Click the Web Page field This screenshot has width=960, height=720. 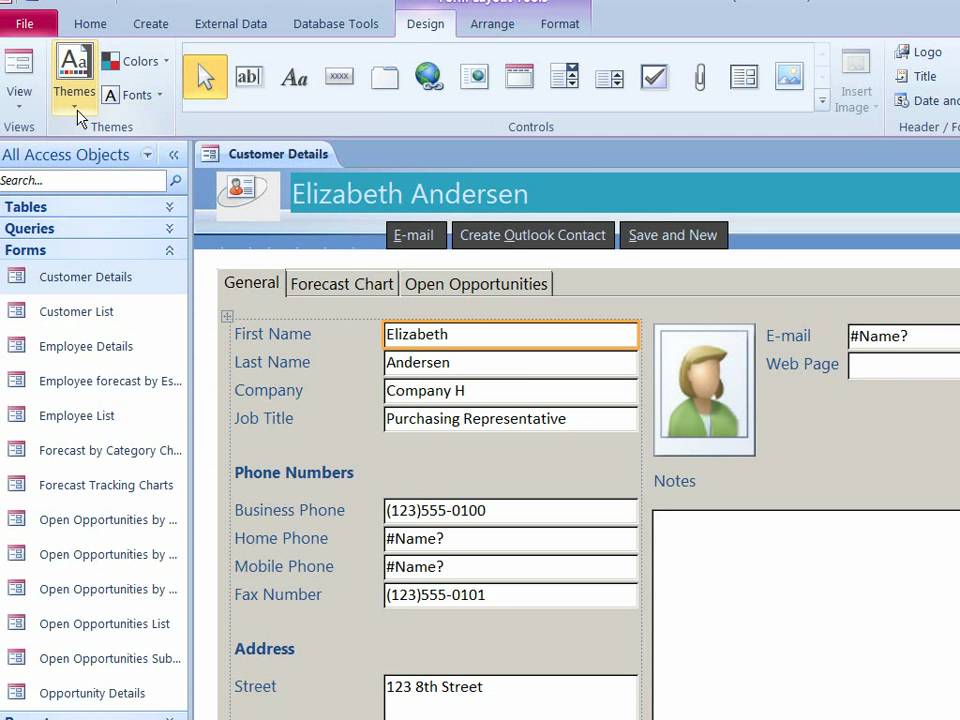904,366
